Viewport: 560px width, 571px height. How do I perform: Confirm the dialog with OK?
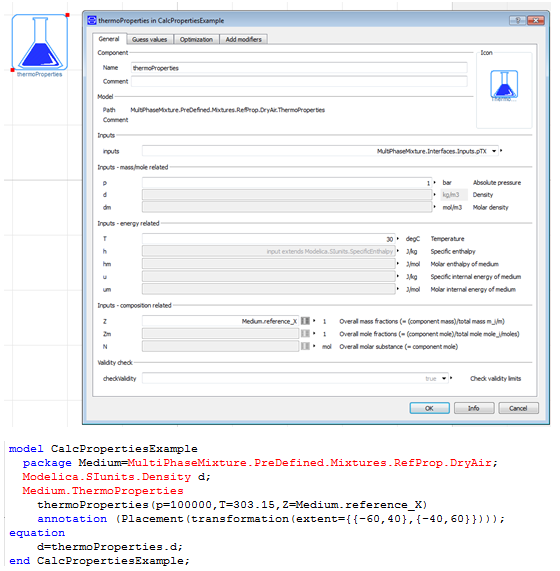tap(429, 408)
